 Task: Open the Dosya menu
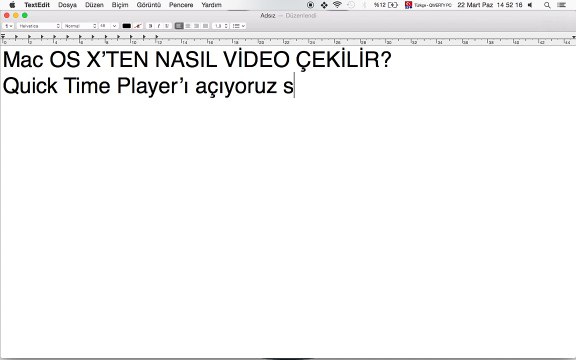point(67,5)
